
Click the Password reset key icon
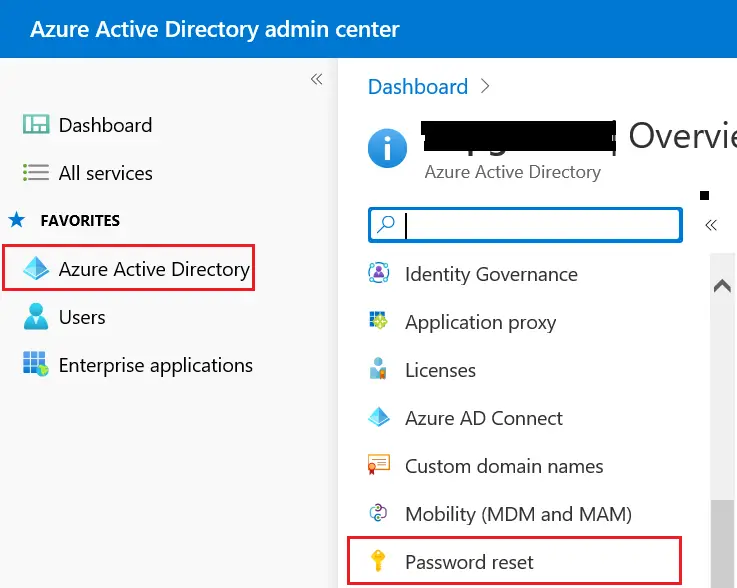(x=378, y=561)
